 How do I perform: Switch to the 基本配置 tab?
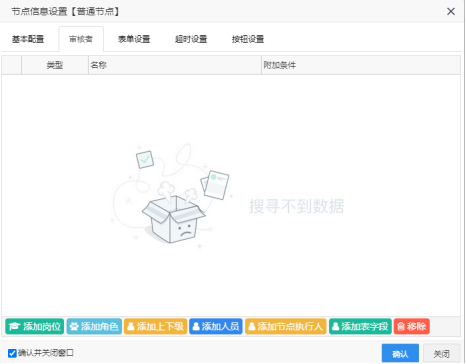[28, 39]
